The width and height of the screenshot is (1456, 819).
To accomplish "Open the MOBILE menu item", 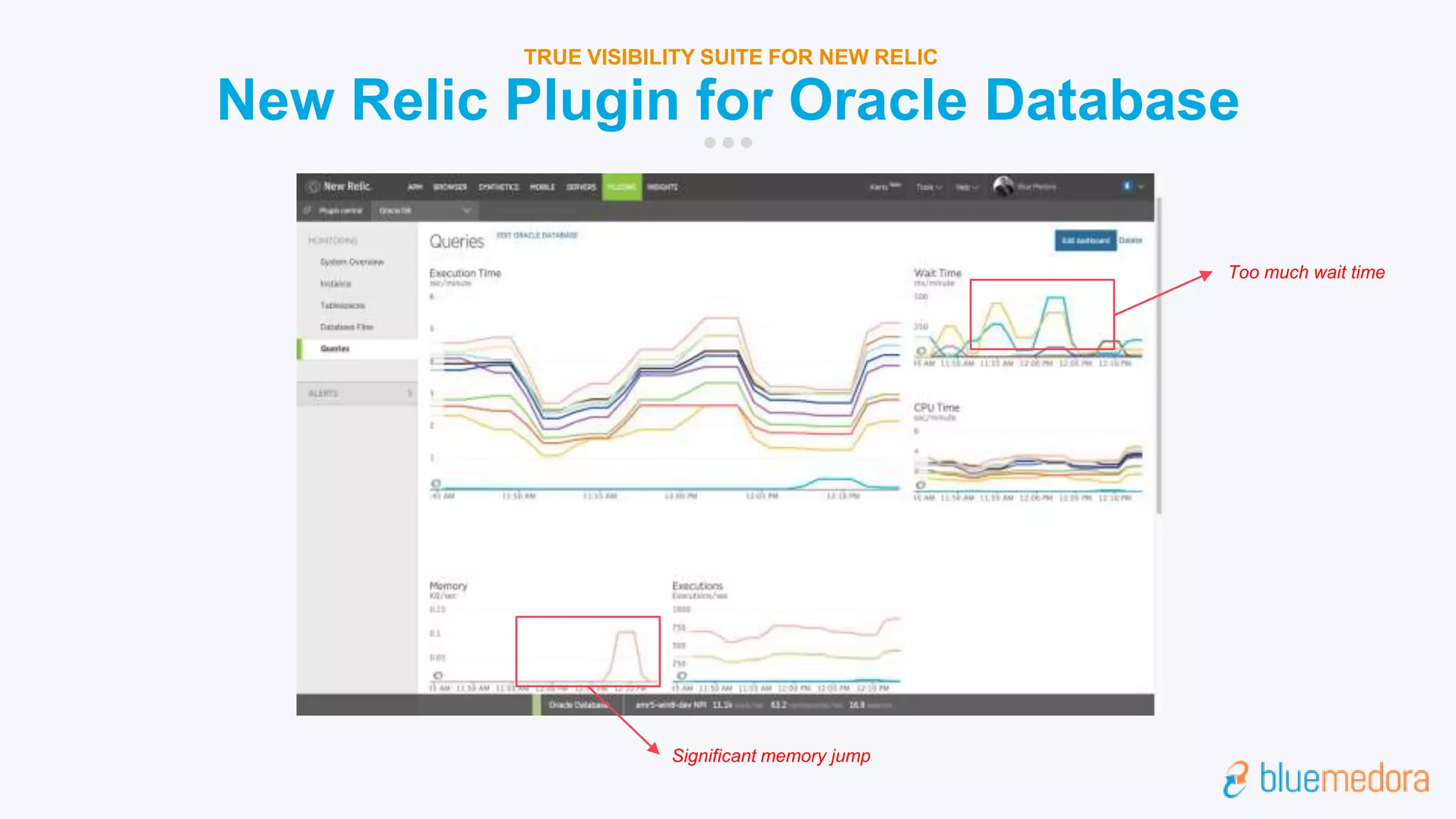I will coord(542,187).
